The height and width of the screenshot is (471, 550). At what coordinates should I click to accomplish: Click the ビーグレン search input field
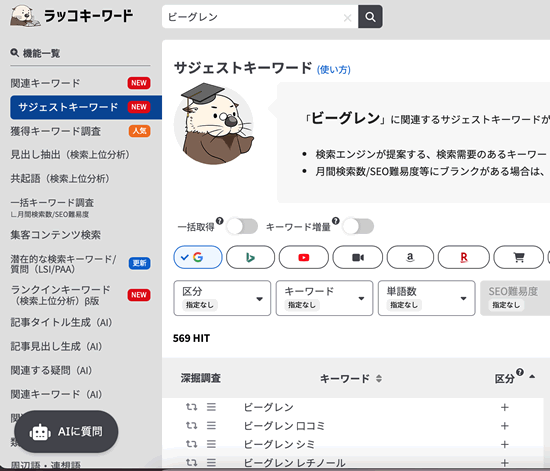pos(253,17)
